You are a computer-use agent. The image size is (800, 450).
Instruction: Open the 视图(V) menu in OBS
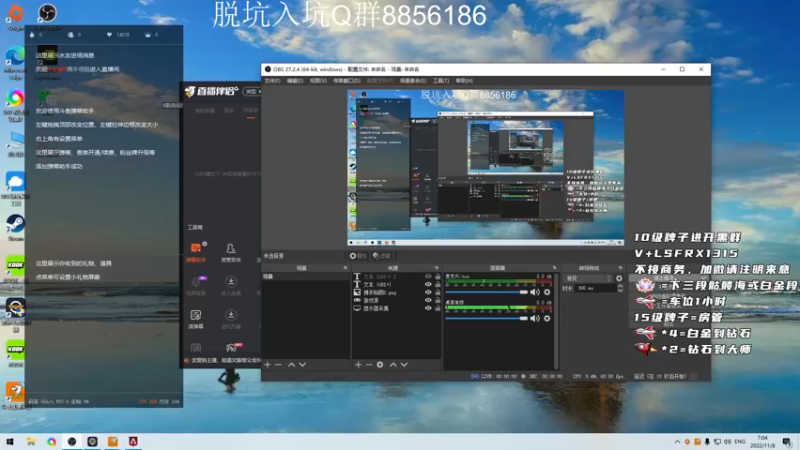tap(318, 81)
